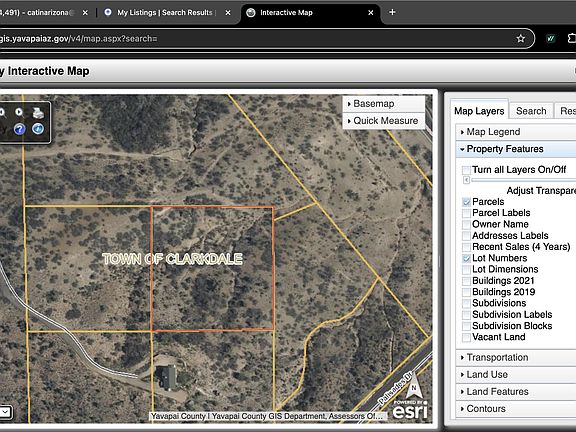Click the Palisades Dr road label

click(396, 387)
